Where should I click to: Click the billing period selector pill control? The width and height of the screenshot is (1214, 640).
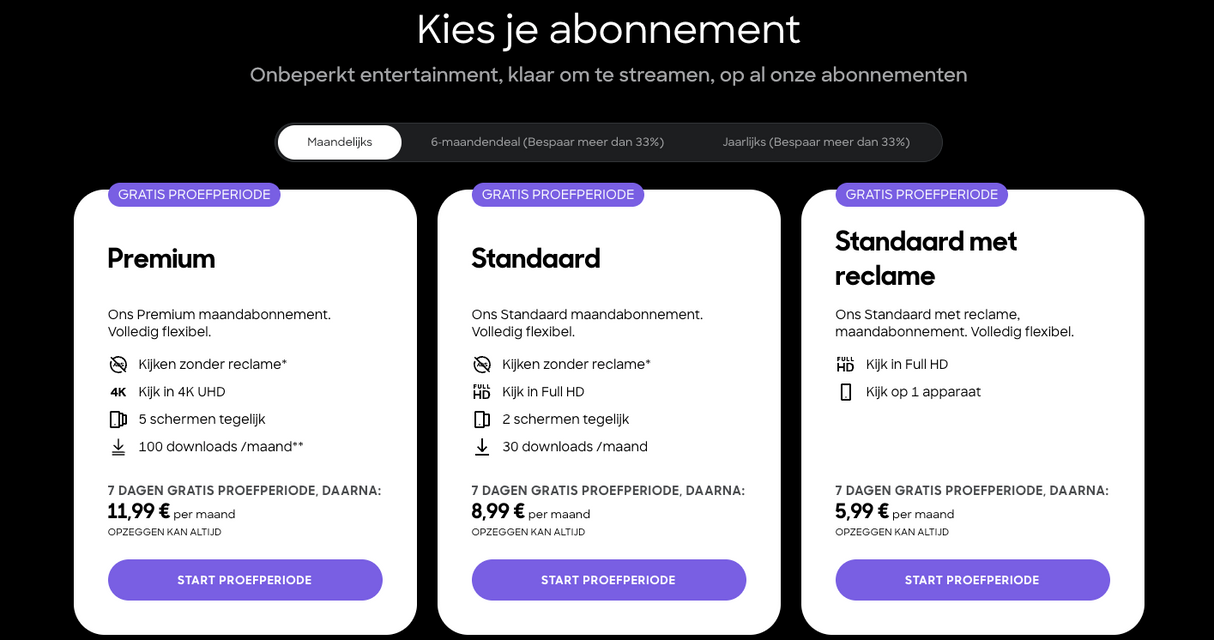[608, 142]
